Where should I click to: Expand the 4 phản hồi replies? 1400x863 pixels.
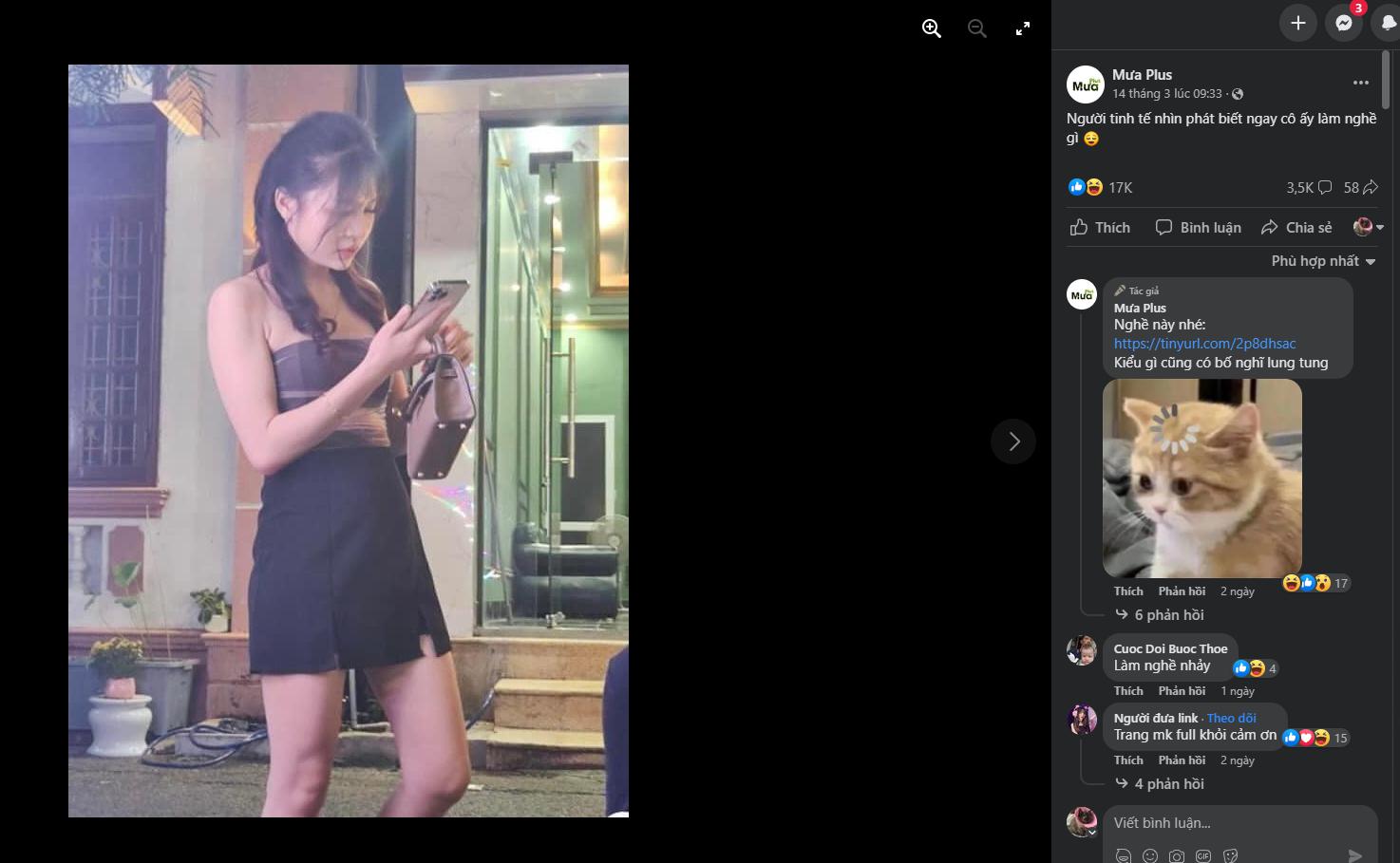tap(1169, 784)
